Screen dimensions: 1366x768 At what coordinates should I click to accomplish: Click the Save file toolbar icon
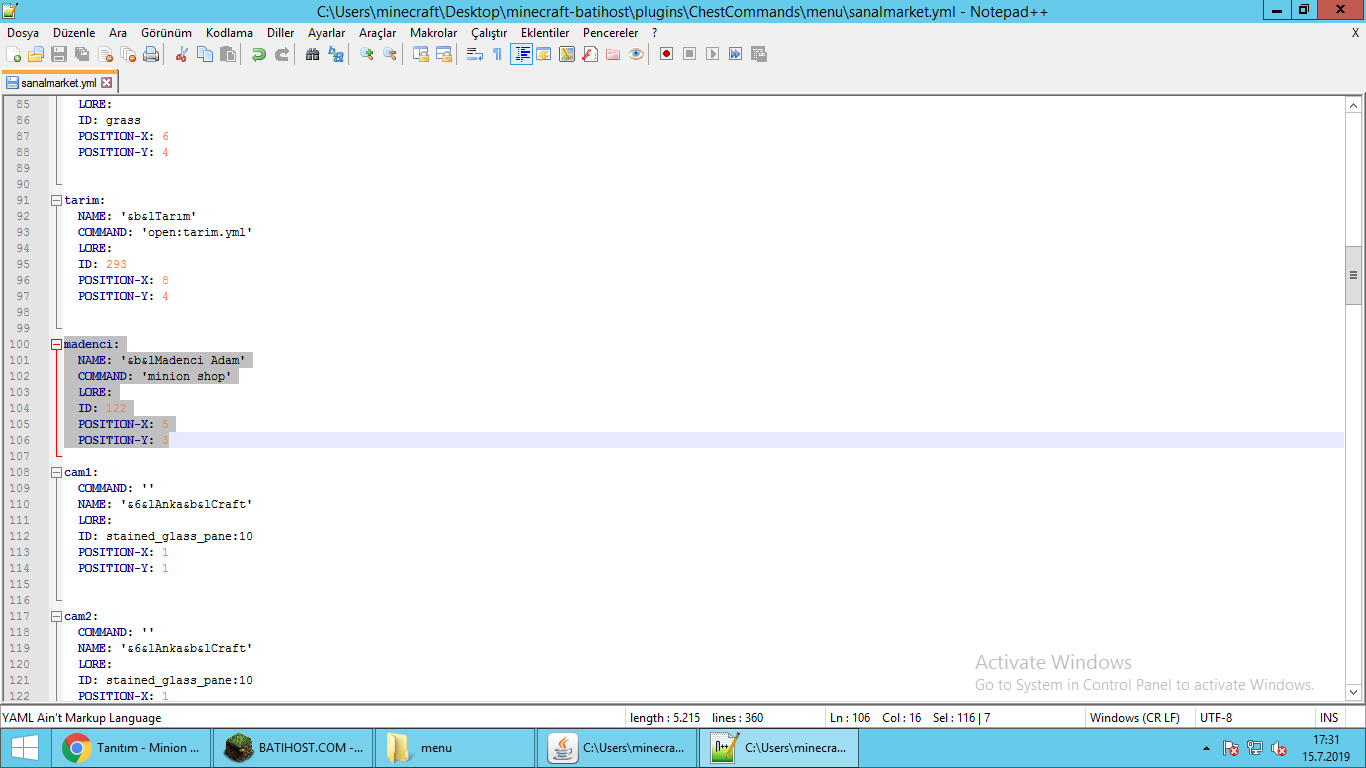pyautogui.click(x=59, y=54)
